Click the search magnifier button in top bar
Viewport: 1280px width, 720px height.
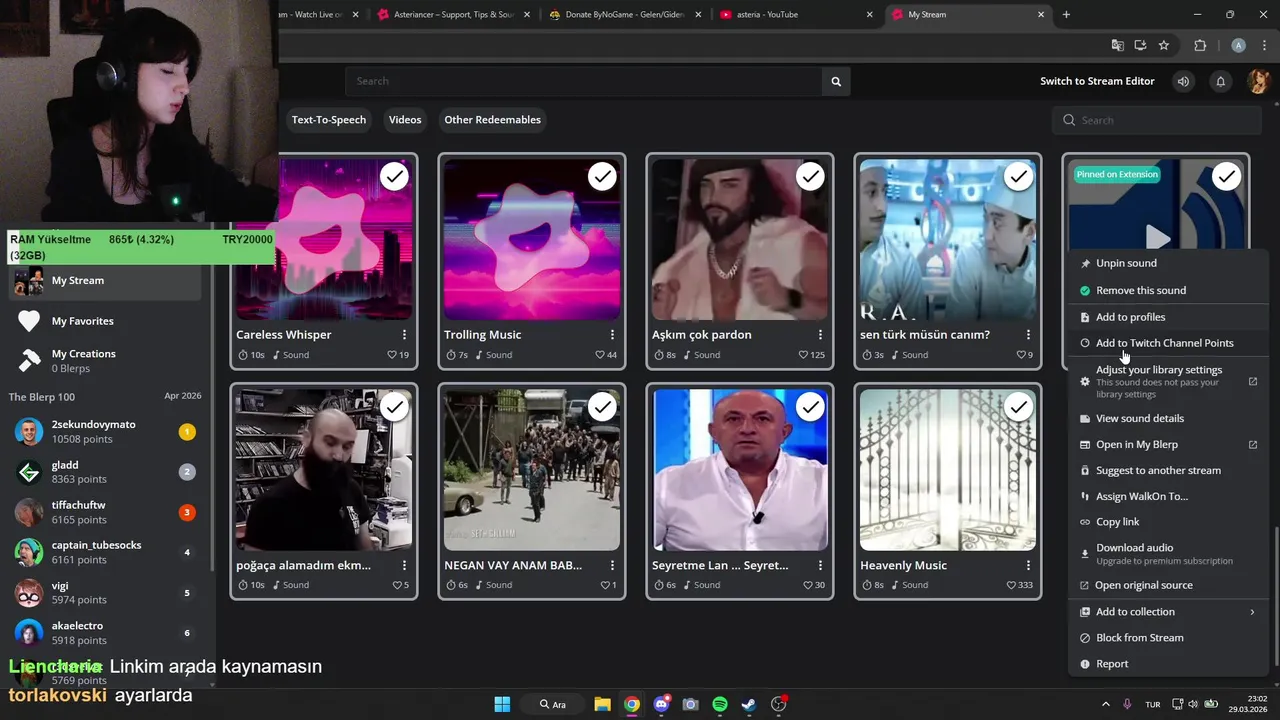pos(836,81)
